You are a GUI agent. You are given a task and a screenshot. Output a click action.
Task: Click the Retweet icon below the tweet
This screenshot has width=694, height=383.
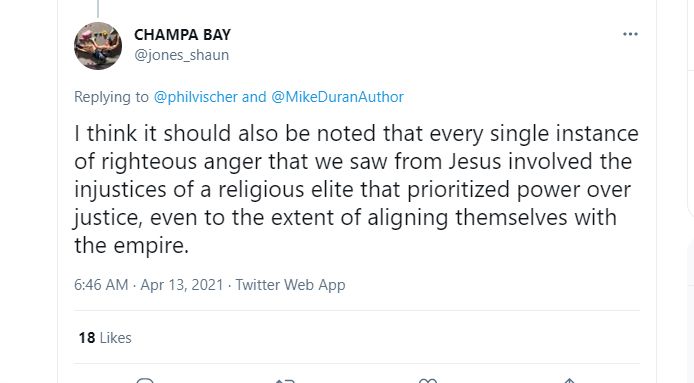pyautogui.click(x=285, y=381)
